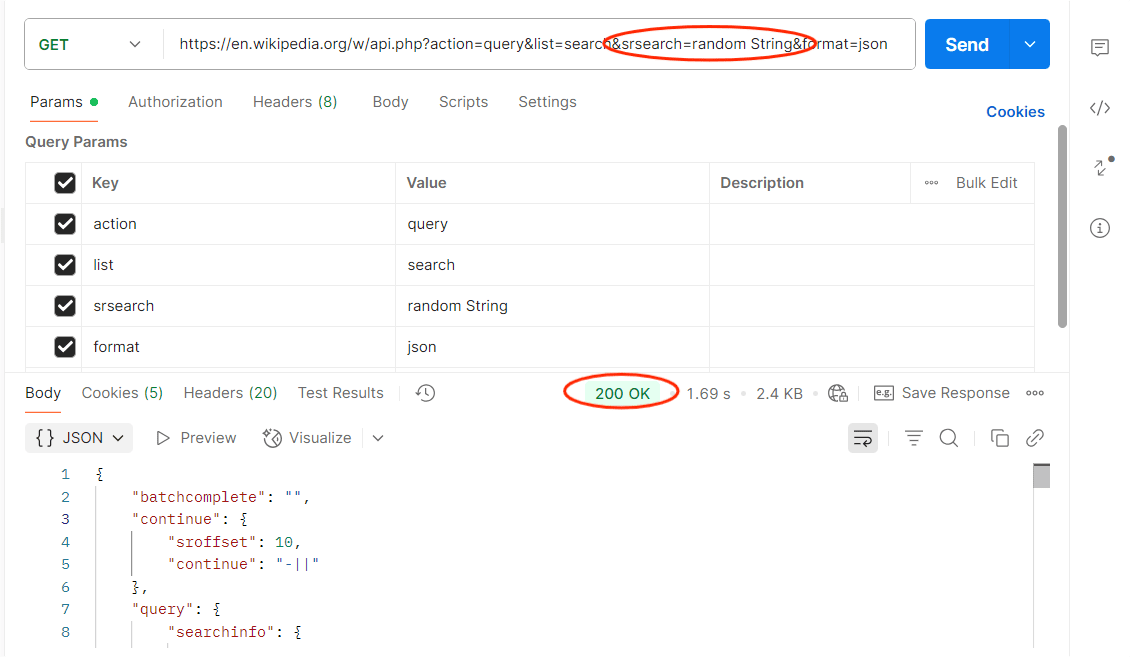Viewport: 1130px width, 657px height.
Task: Toggle line wrapping in the response body
Action: click(863, 438)
